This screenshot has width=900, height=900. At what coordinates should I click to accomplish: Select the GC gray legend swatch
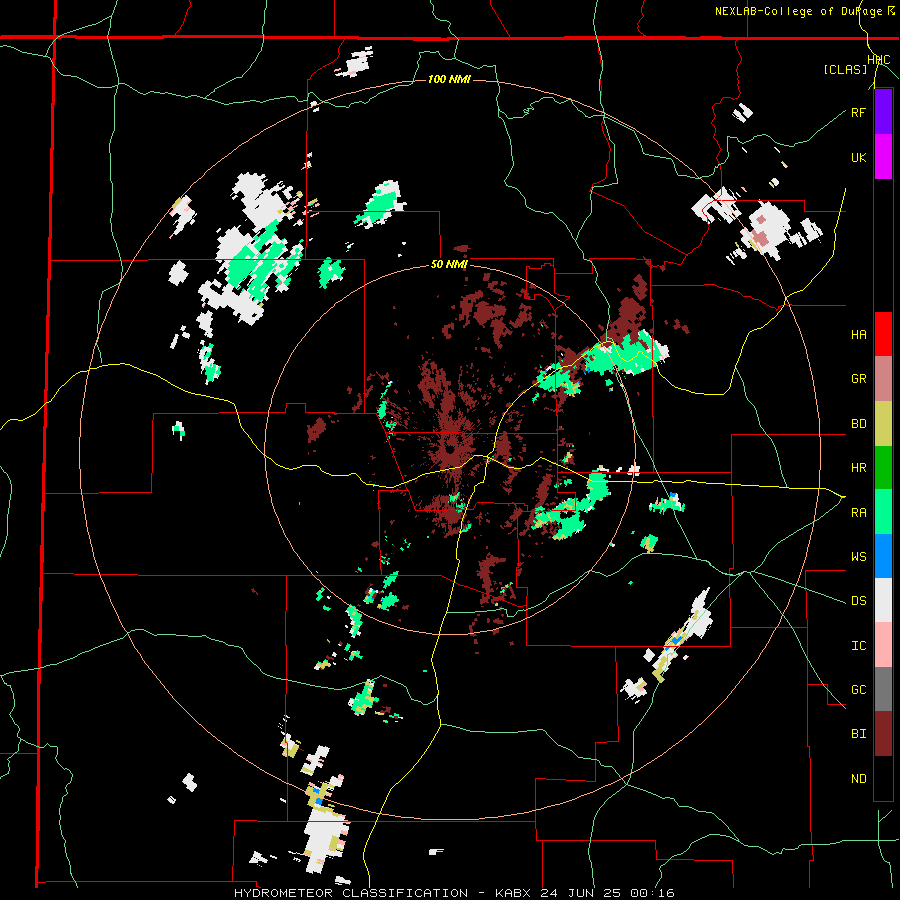point(883,689)
